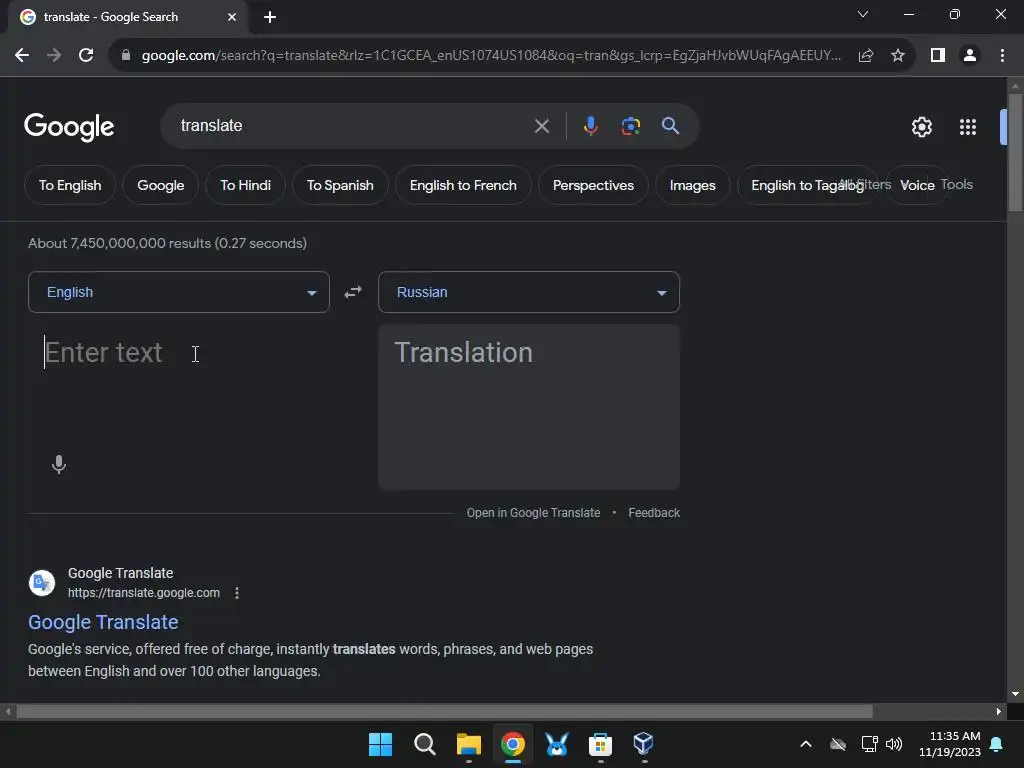The width and height of the screenshot is (1024, 768).
Task: Click the magnifier search icon
Action: click(671, 126)
